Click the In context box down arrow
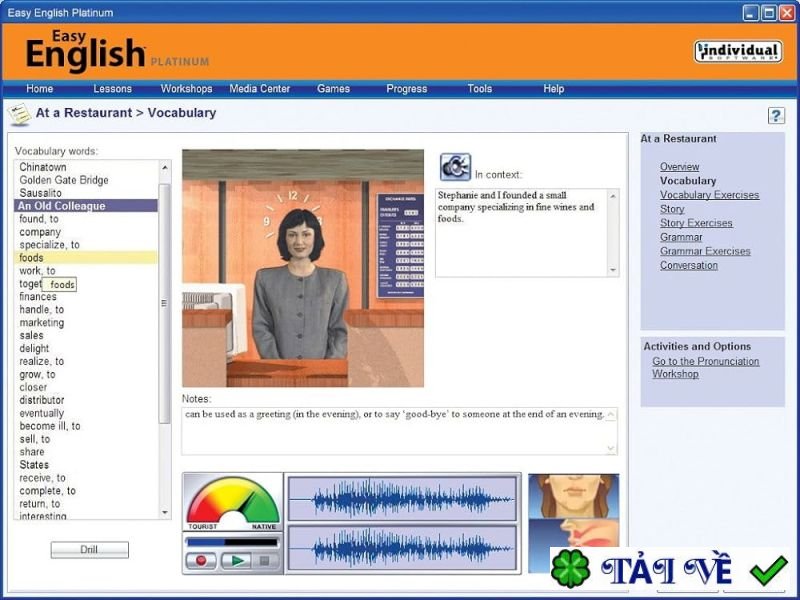 (613, 270)
